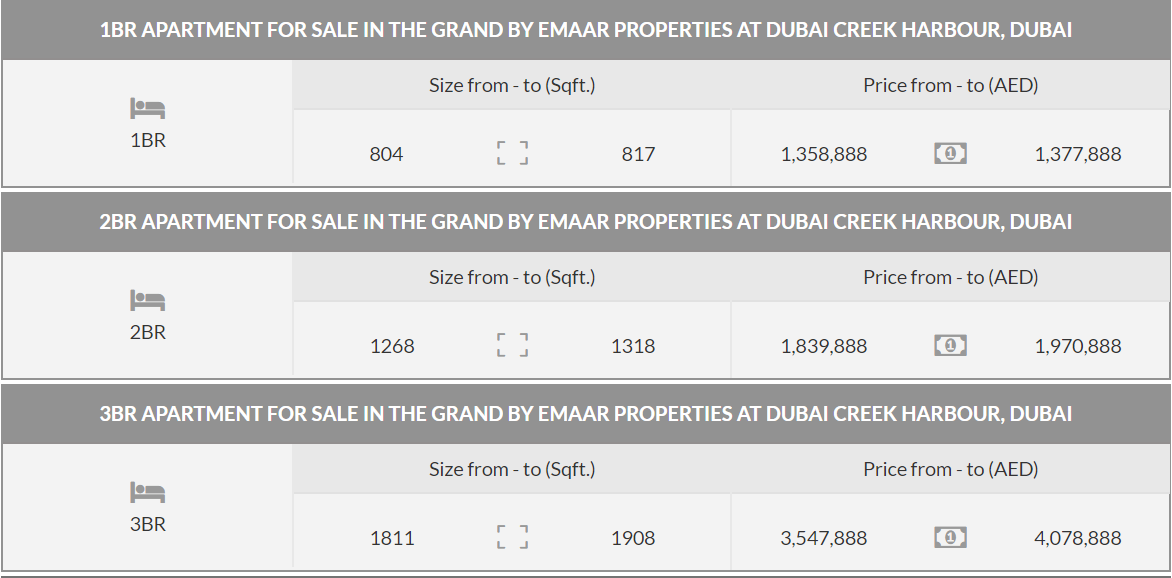The width and height of the screenshot is (1172, 578).
Task: Select the 3BR apartment heading bar
Action: [x=585, y=414]
